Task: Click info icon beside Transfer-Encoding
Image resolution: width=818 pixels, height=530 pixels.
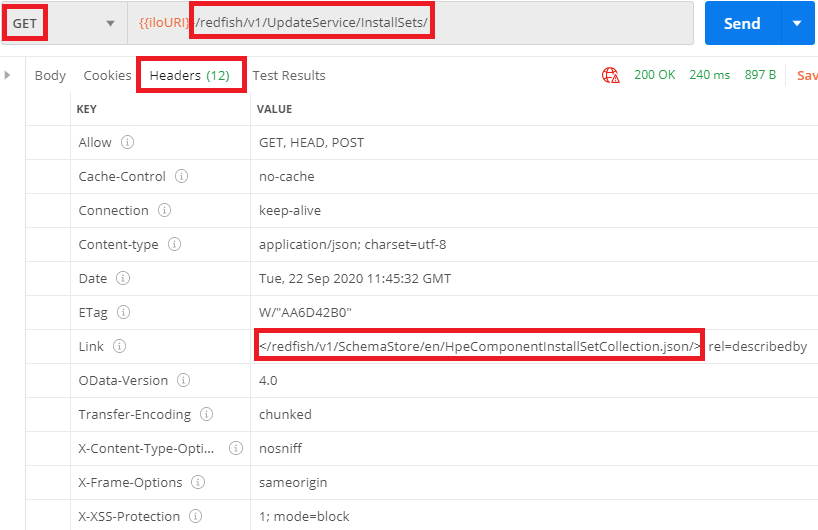Action: 207,414
